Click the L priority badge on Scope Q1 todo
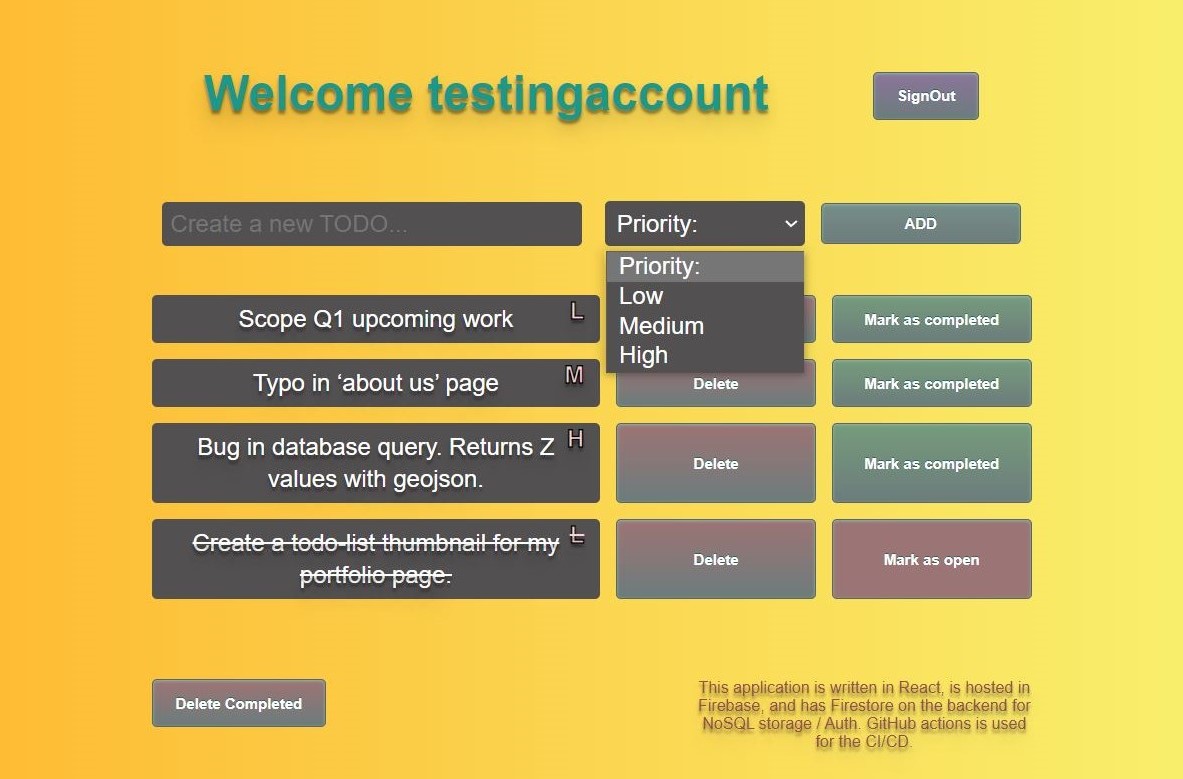 576,312
